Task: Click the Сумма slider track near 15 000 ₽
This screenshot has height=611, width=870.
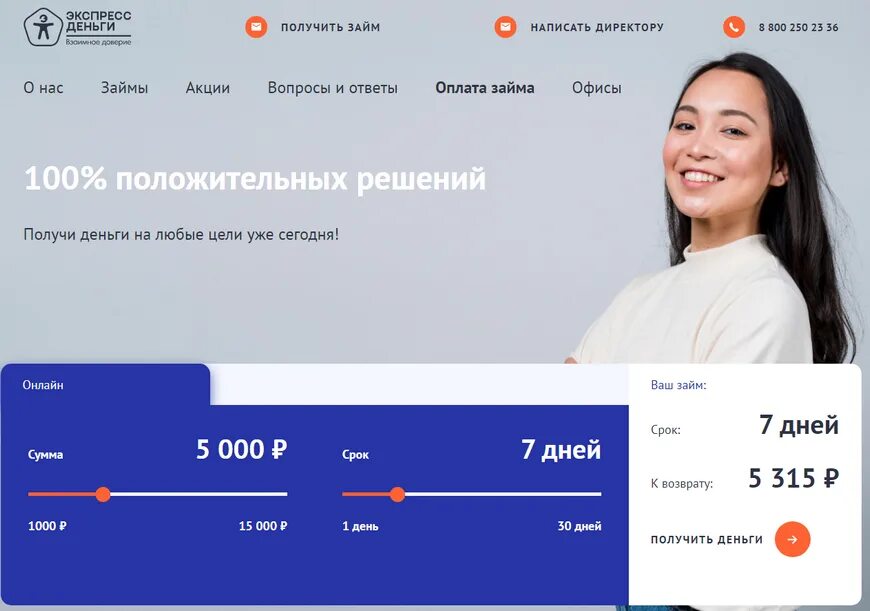Action: point(277,494)
